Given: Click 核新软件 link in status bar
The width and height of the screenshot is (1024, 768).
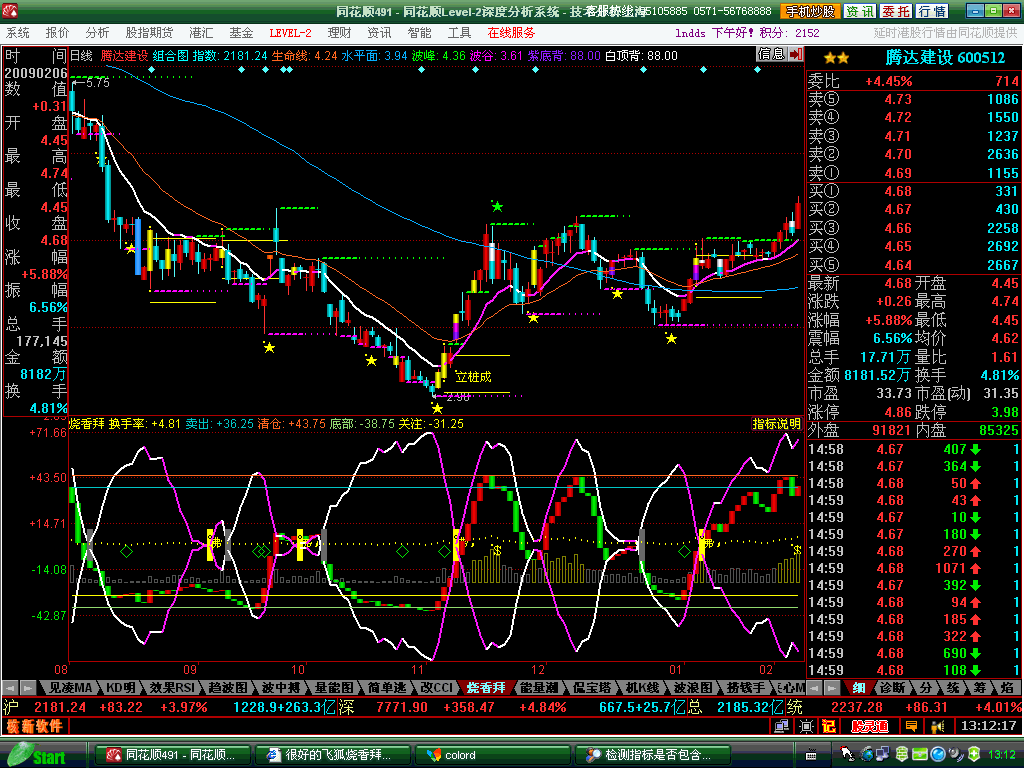Looking at the screenshot, I should [x=35, y=726].
